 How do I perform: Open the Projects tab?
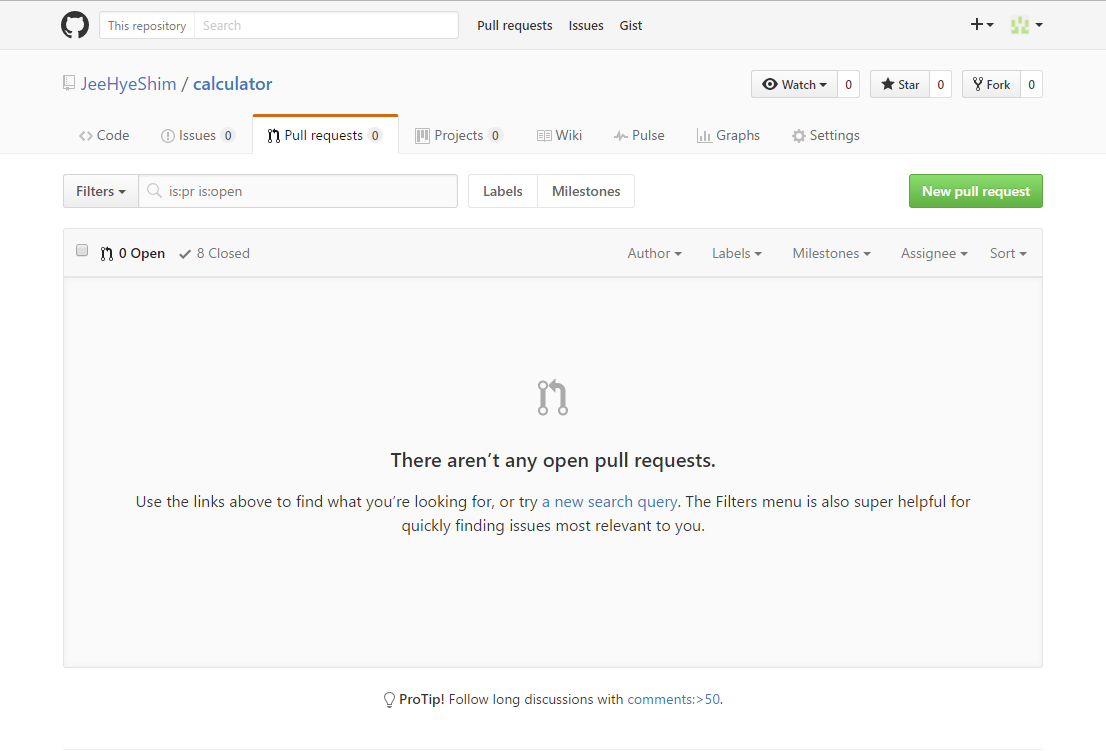click(458, 135)
